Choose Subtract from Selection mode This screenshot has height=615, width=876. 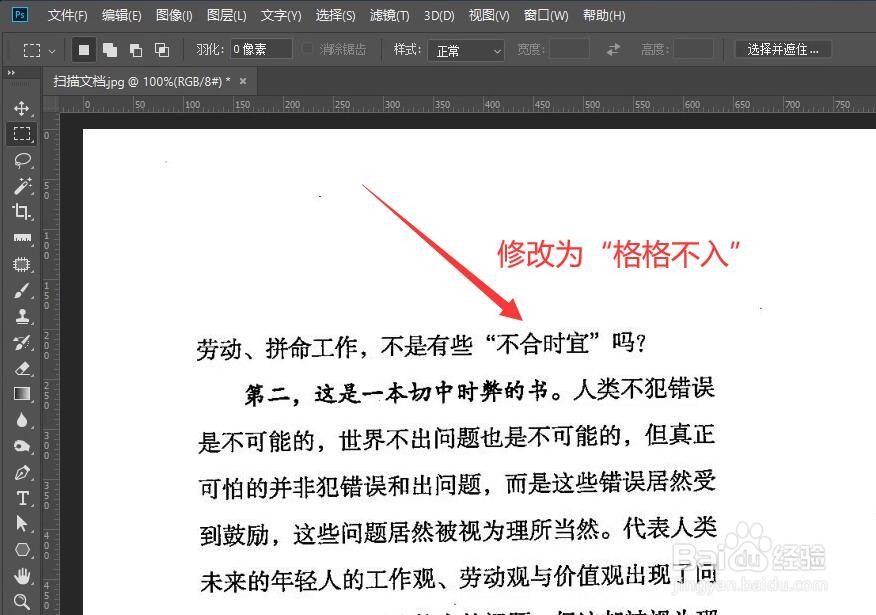coord(136,50)
